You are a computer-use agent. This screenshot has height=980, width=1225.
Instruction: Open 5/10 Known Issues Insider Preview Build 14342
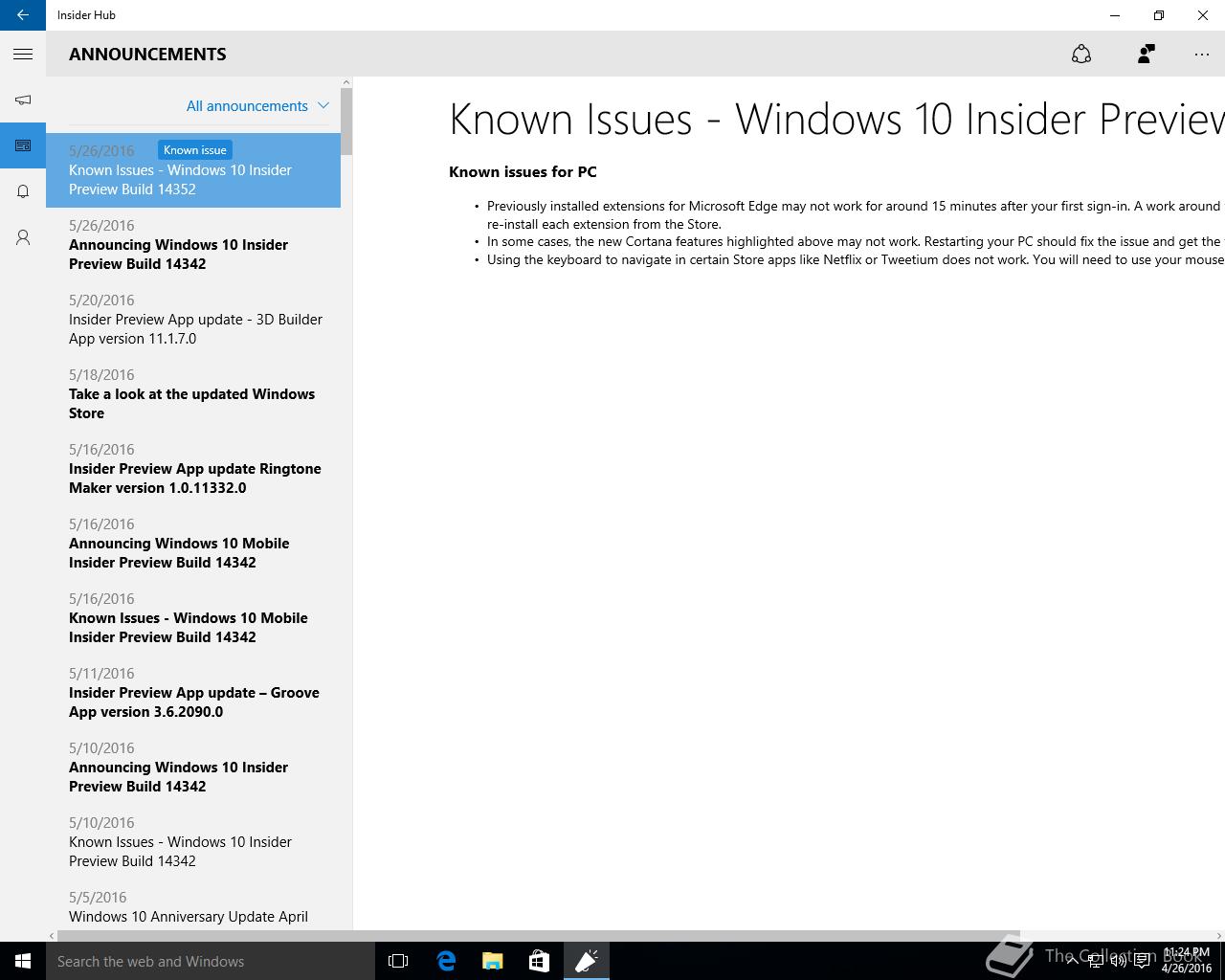[x=193, y=842]
